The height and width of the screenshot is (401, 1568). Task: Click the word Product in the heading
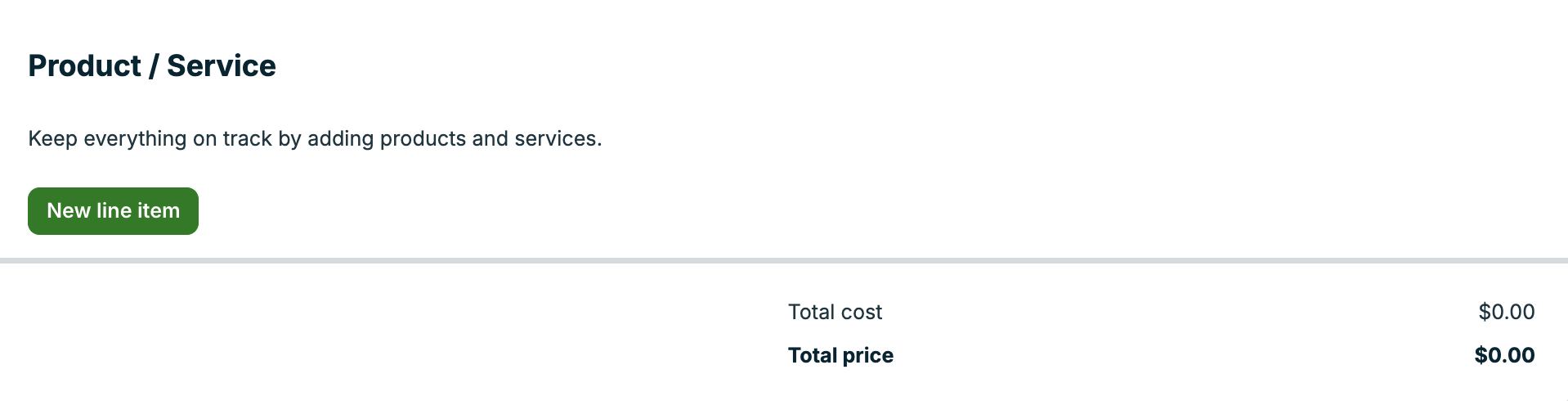[x=85, y=66]
